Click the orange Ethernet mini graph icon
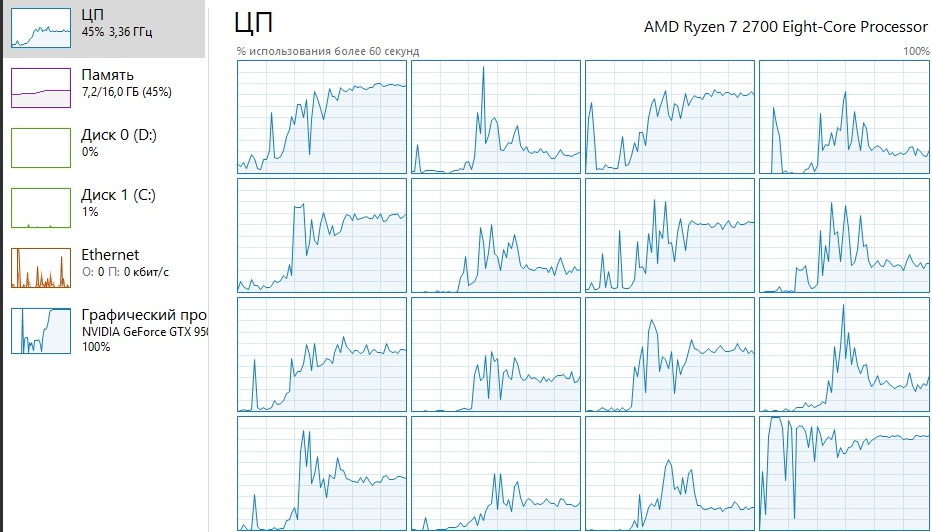The image size is (932, 532). pyautogui.click(x=41, y=267)
